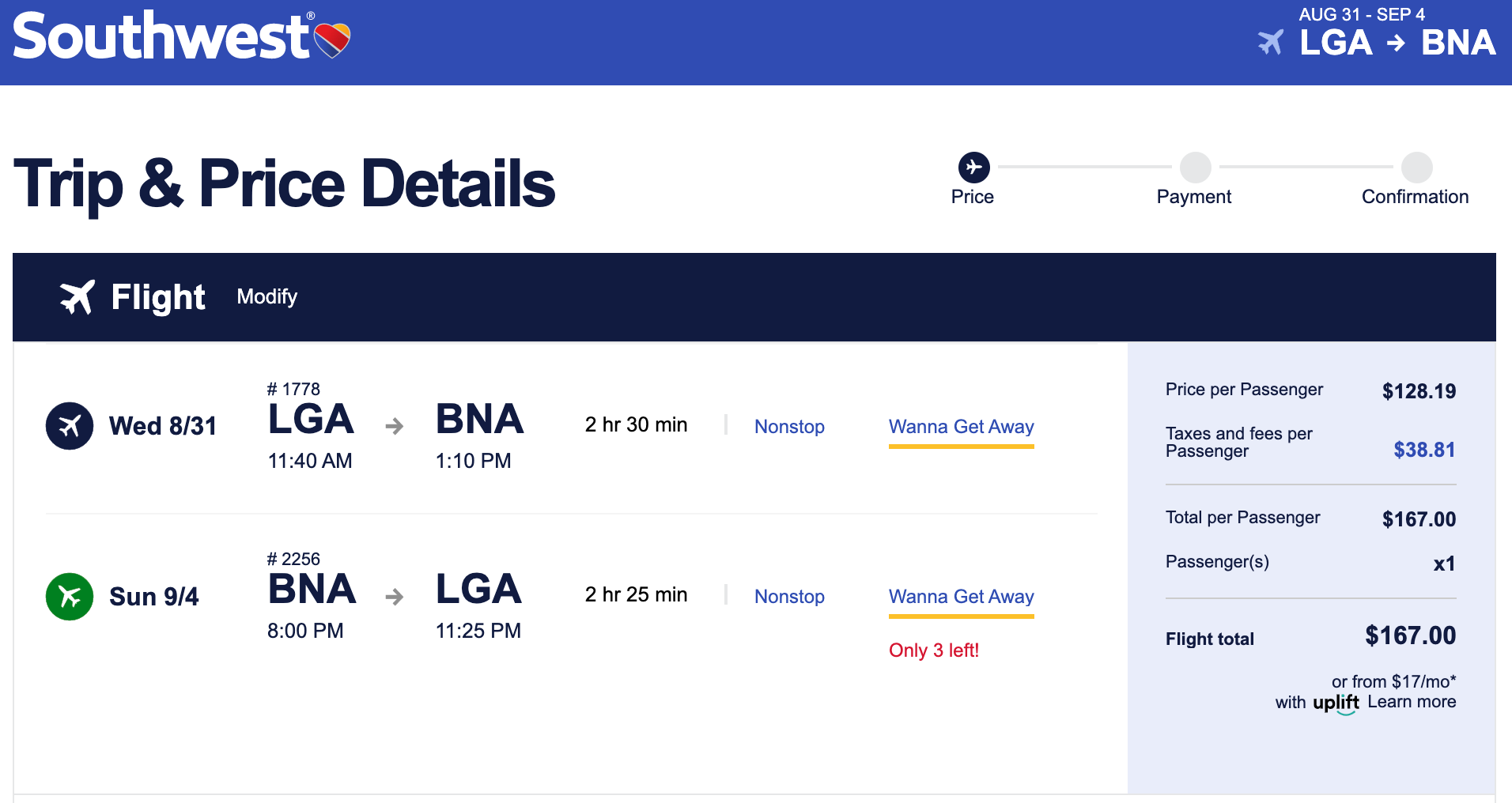This screenshot has height=803, width=1512.
Task: Click the Modify flight link
Action: [x=266, y=296]
